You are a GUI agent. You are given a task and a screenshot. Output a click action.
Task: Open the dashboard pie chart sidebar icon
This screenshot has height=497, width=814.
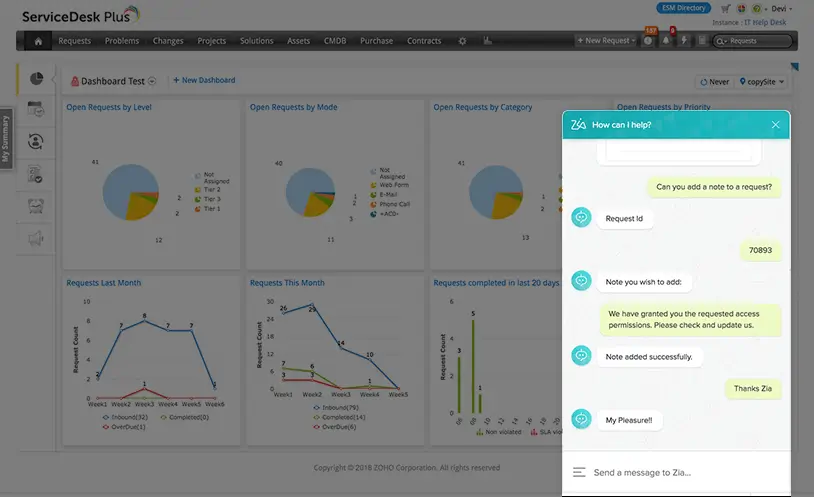tap(36, 78)
